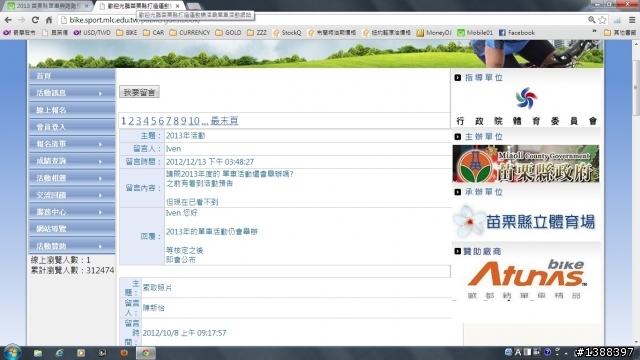Click the 行政院體育委員會 pinwheel logo
Image resolution: width=640 pixels, height=360 pixels.
point(526,98)
